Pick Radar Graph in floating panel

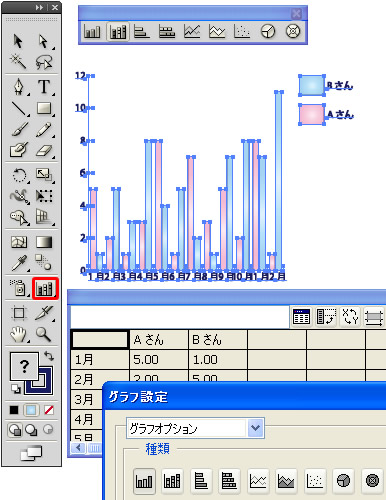tap(293, 32)
